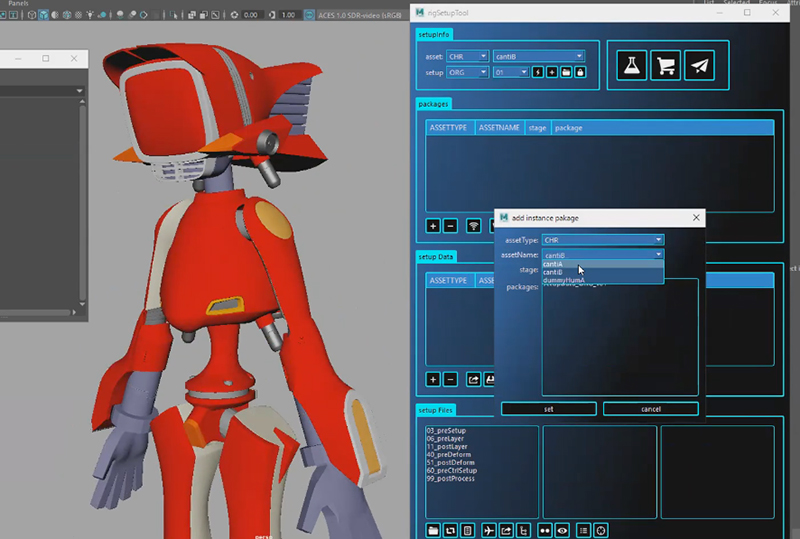The height and width of the screenshot is (539, 800).
Task: Open the Panels menu in the viewport
Action: 18,3
